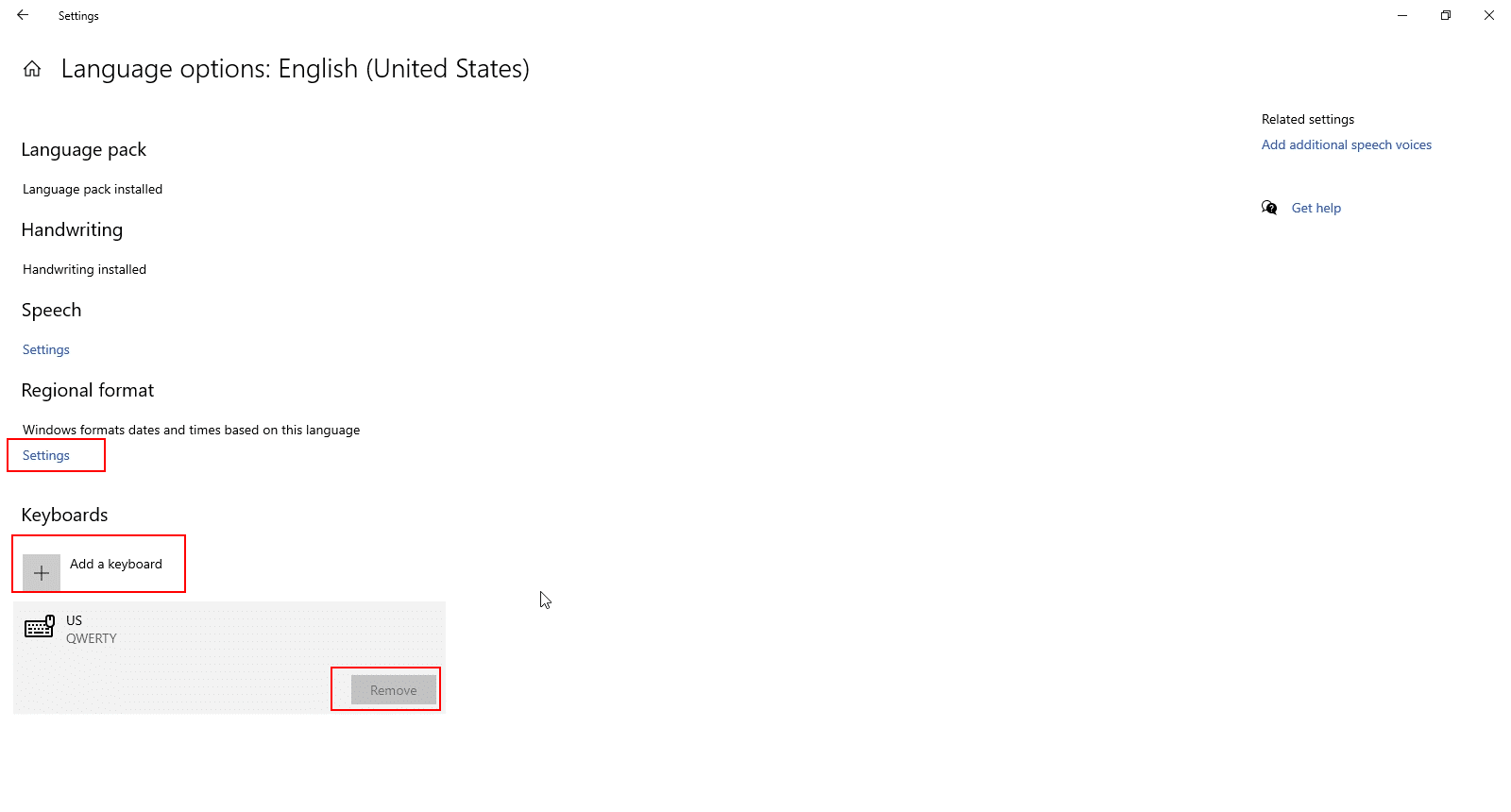The image size is (1511, 812).
Task: Go to Settings home via house icon
Action: (x=32, y=69)
